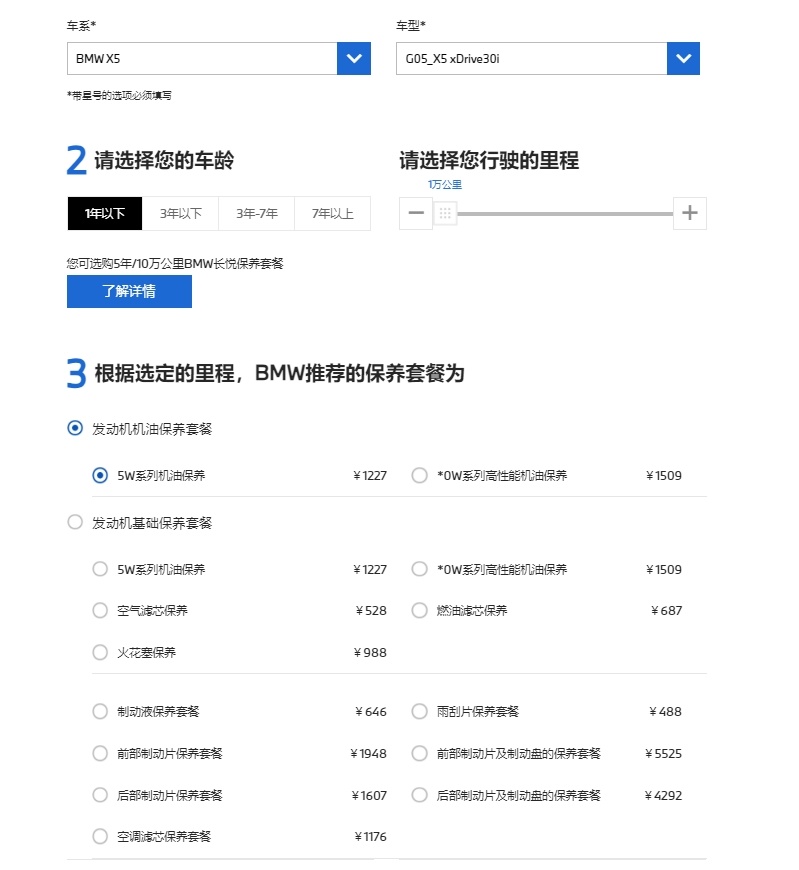This screenshot has width=799, height=870.
Task: Open the 车系 BMW X5 dropdown arrow
Action: point(353,58)
